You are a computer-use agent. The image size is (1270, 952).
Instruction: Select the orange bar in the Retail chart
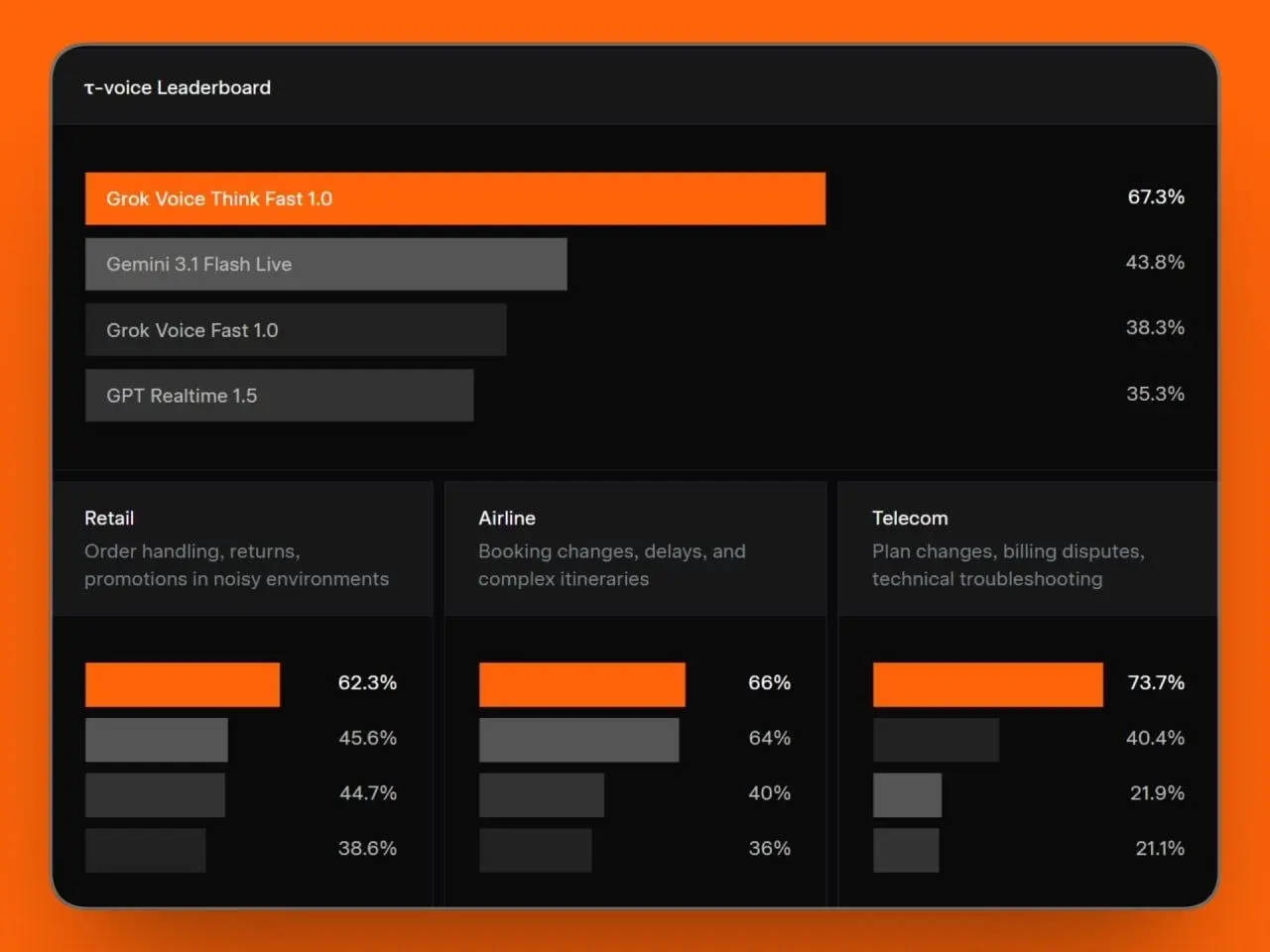pos(183,684)
